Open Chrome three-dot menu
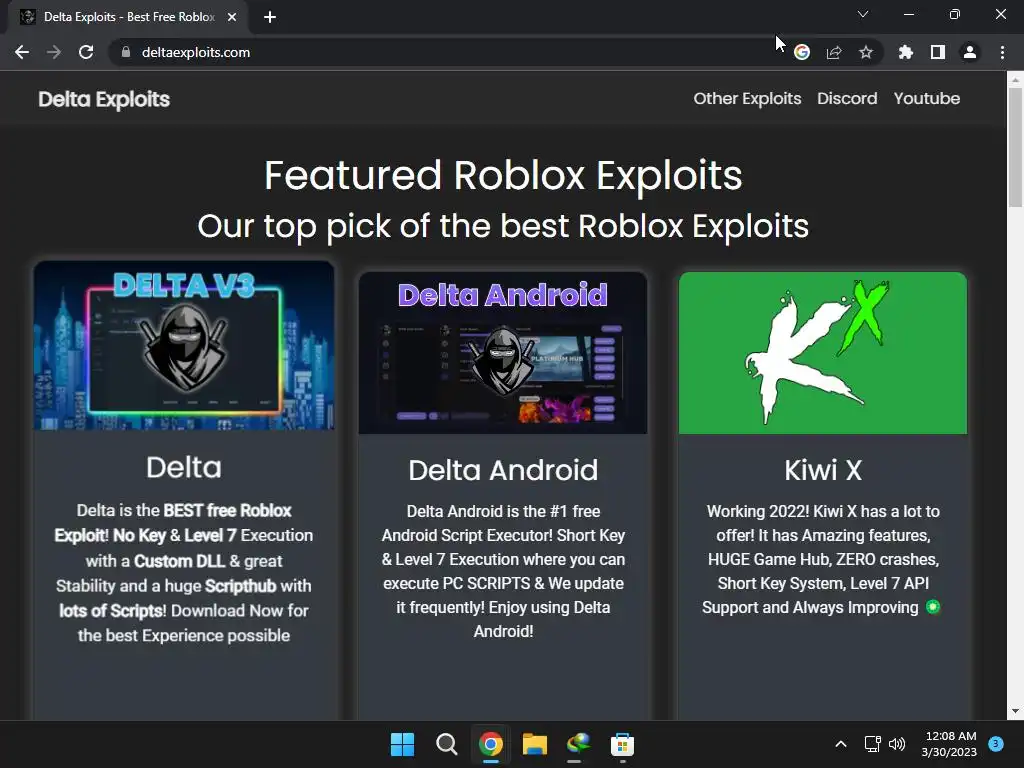 click(1002, 52)
